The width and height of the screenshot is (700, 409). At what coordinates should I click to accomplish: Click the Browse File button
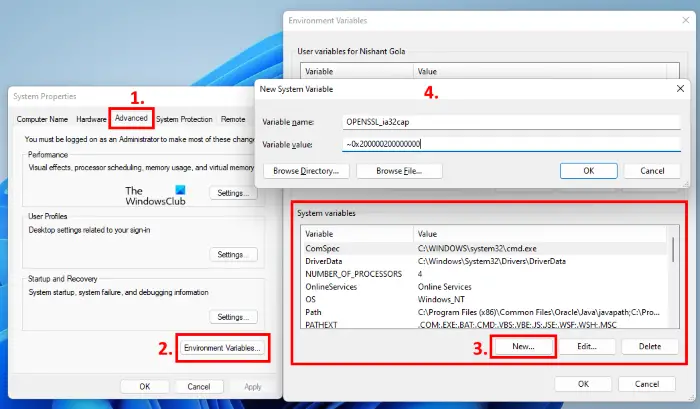pyautogui.click(x=399, y=171)
